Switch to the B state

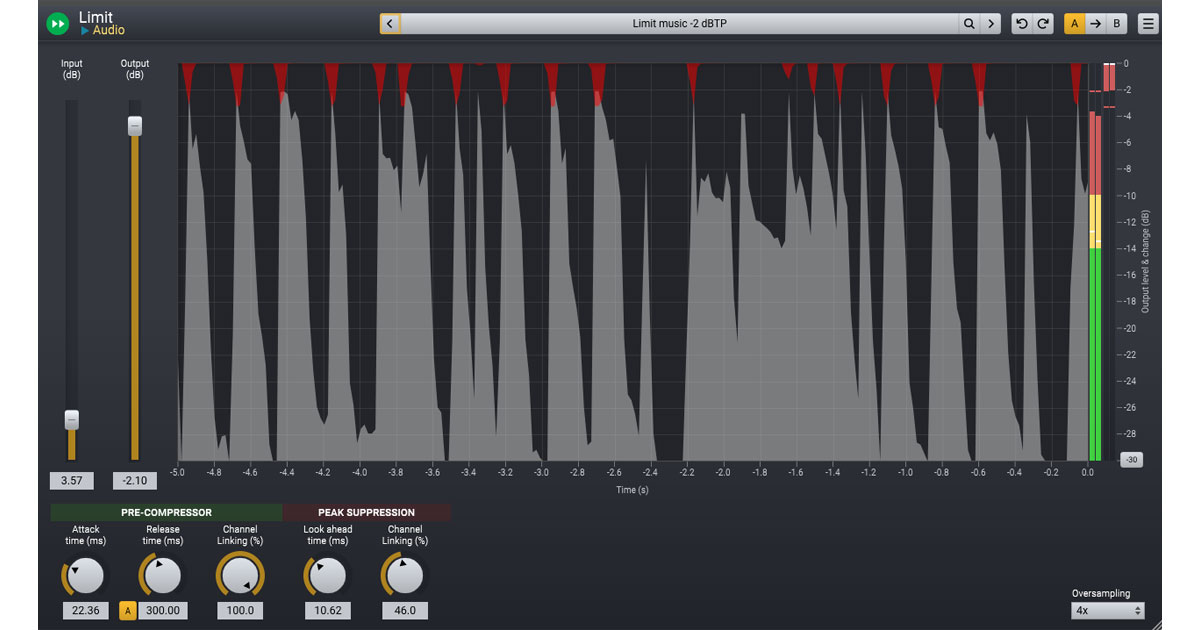(1116, 23)
